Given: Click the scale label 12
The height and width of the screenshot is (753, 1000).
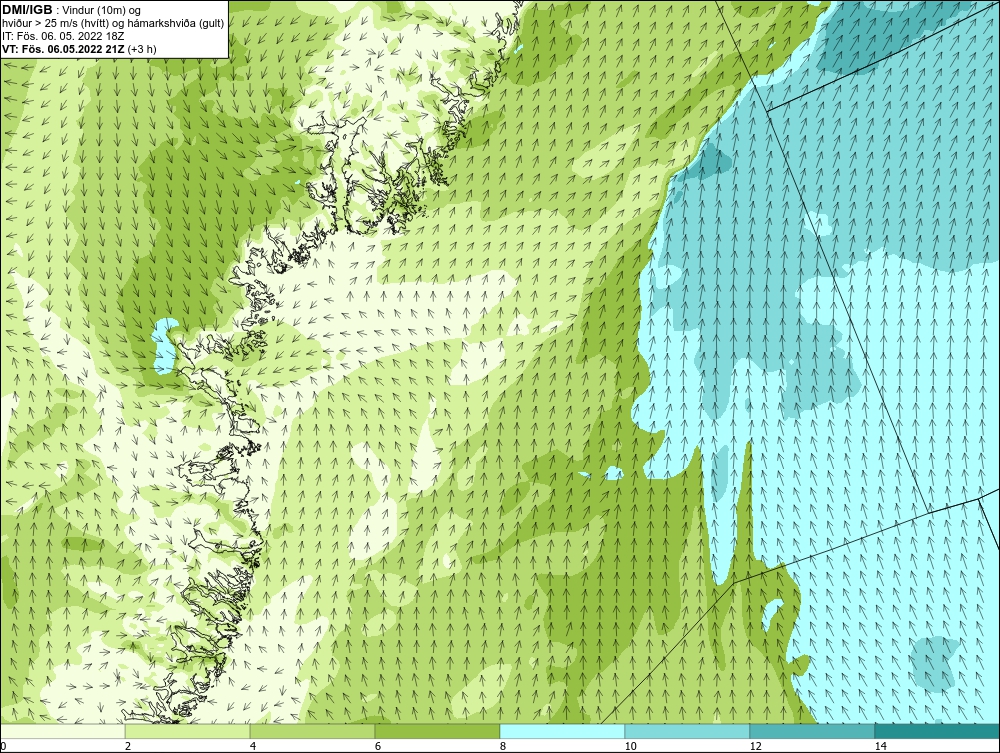Looking at the screenshot, I should 756,747.
